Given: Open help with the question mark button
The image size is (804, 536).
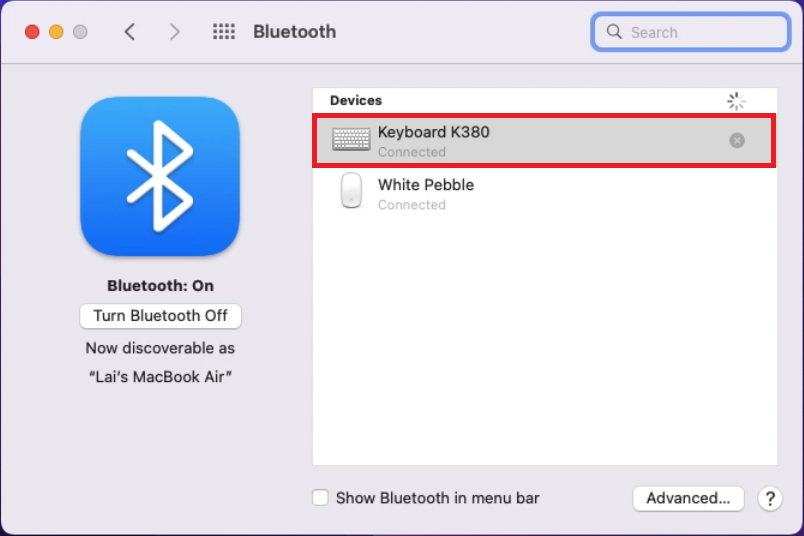Looking at the screenshot, I should (x=770, y=498).
